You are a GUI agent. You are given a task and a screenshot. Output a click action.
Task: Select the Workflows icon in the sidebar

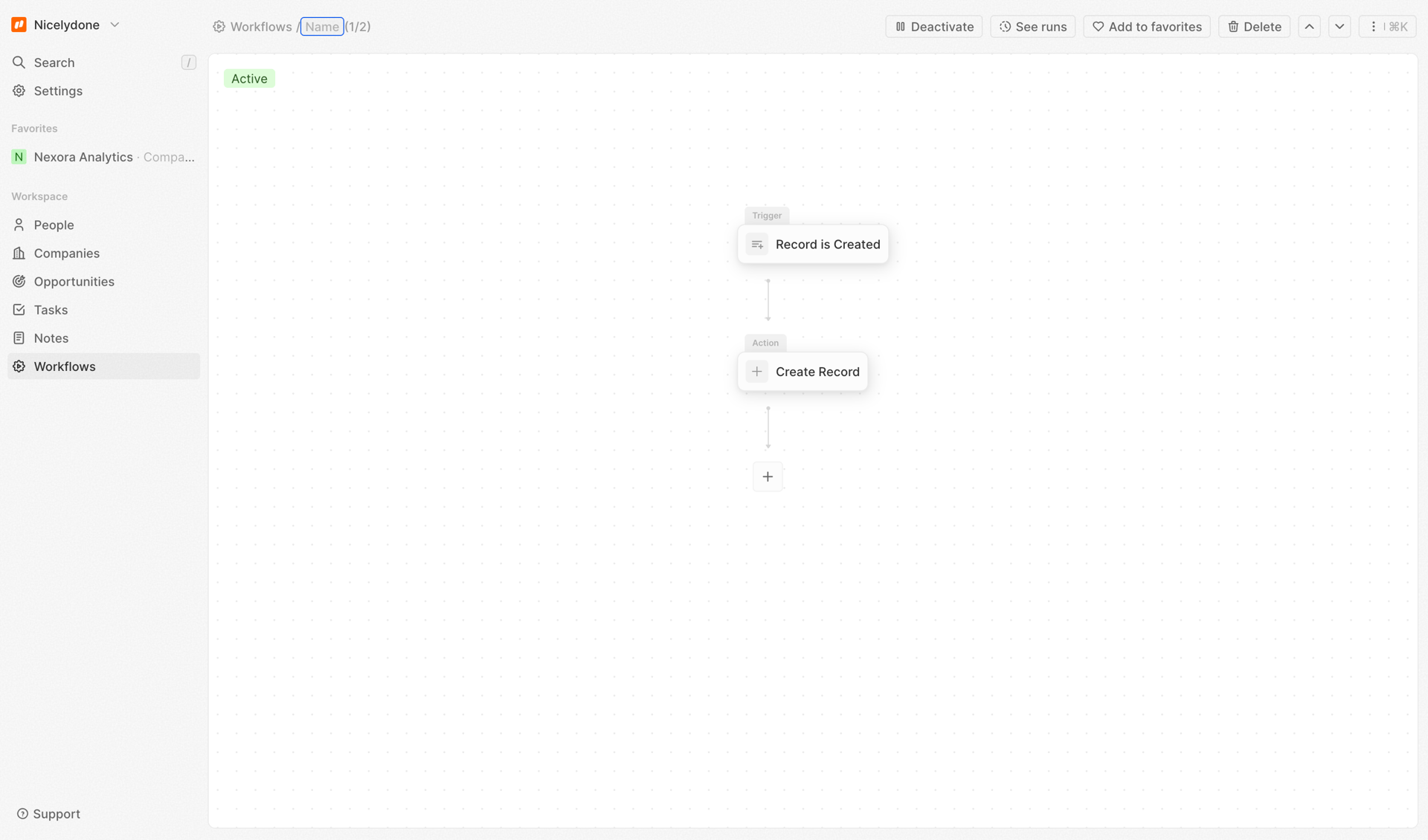(x=19, y=366)
